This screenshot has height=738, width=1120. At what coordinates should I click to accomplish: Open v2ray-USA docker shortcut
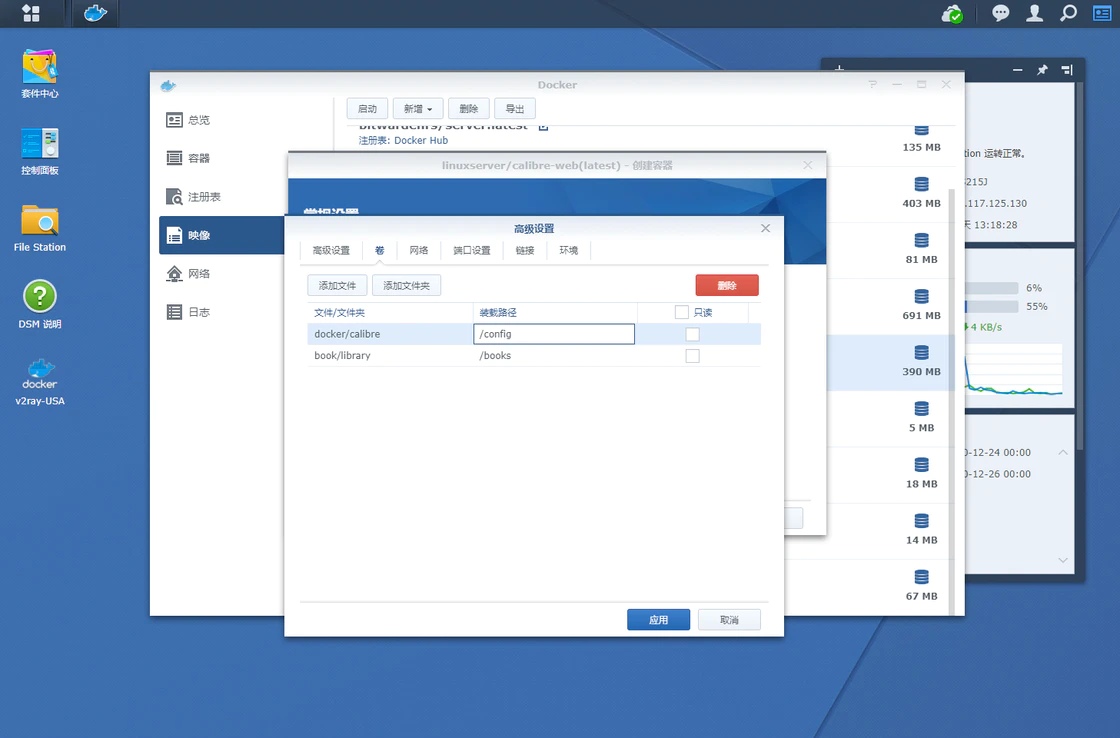coord(40,381)
